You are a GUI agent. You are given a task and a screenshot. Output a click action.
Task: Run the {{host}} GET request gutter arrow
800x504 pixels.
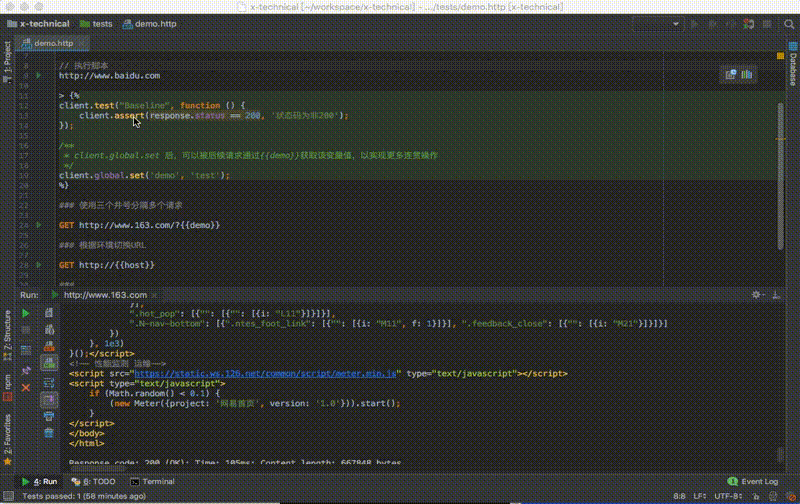(x=39, y=265)
